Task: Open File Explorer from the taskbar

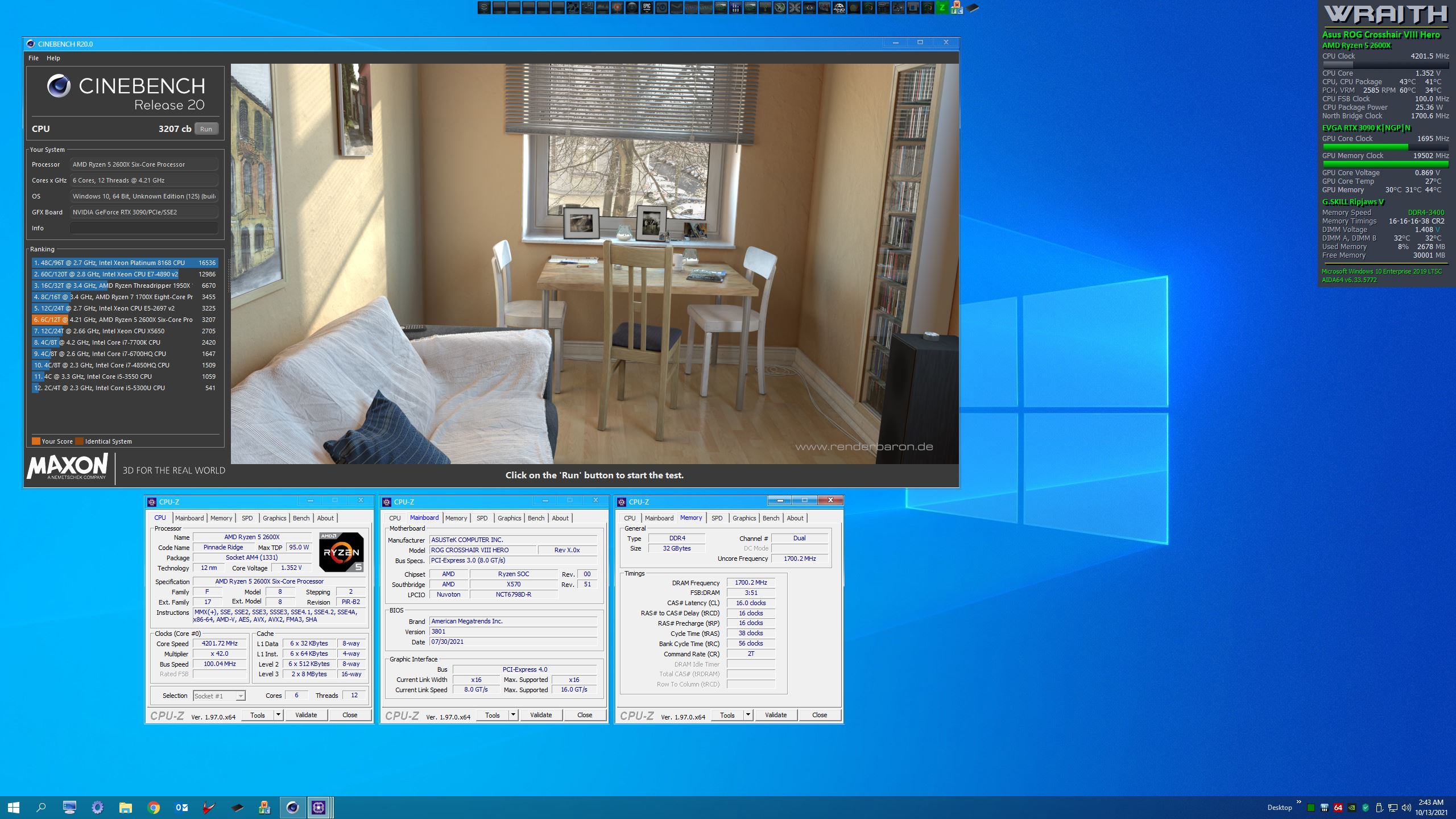Action: click(x=125, y=807)
